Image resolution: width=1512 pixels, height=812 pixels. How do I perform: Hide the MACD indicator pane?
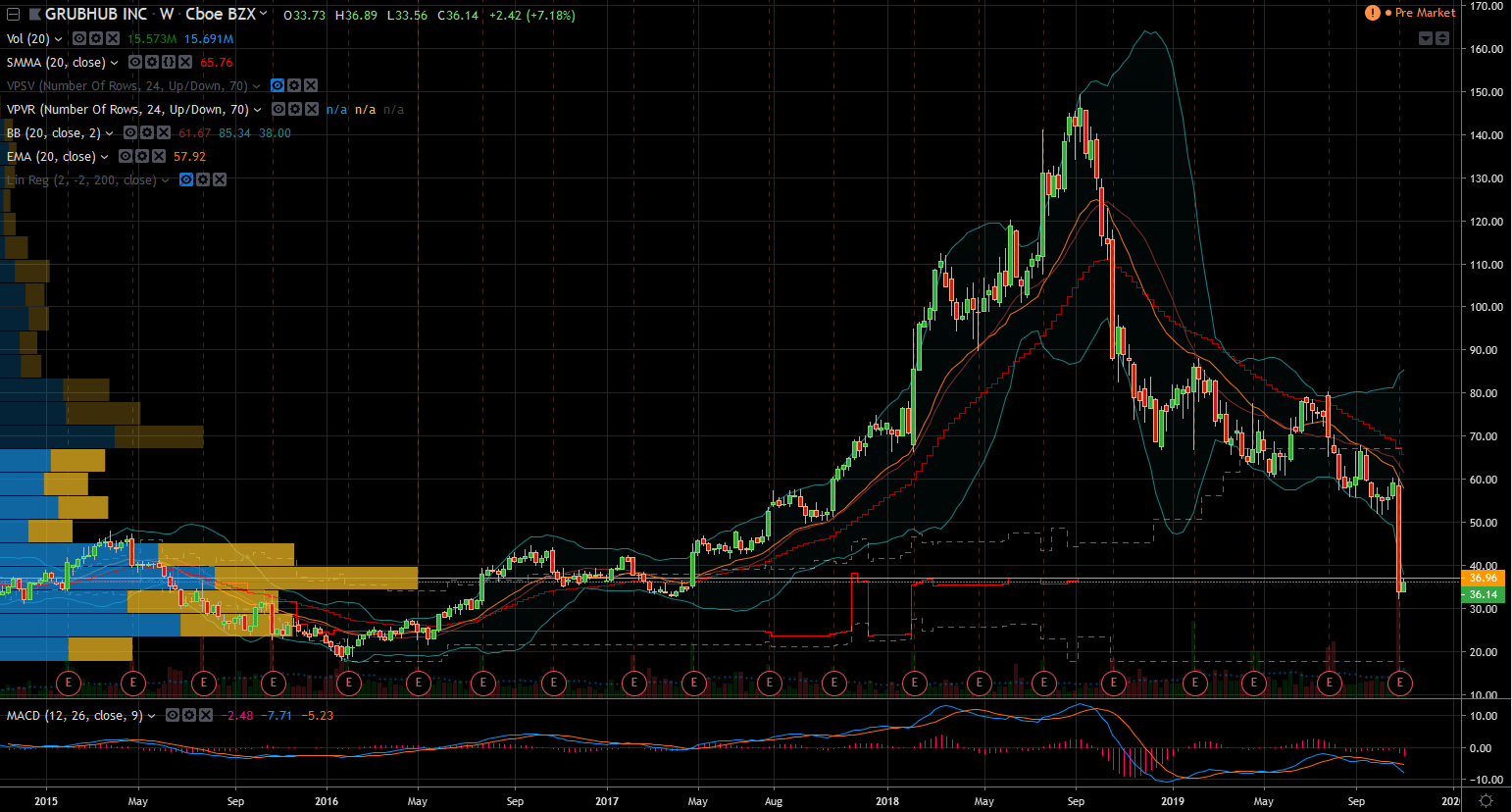[x=173, y=715]
